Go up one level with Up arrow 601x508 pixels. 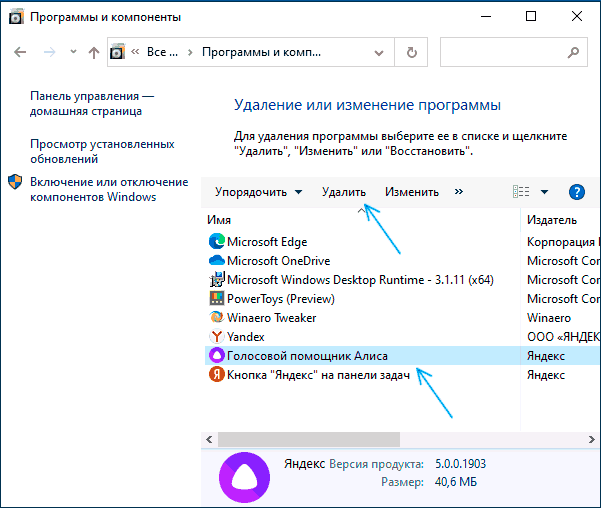pos(94,52)
